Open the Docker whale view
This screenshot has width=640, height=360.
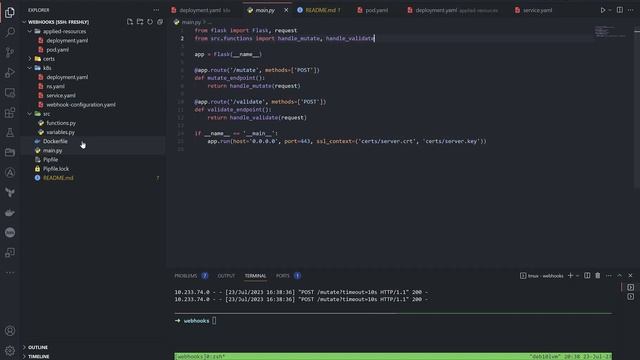click(10, 213)
